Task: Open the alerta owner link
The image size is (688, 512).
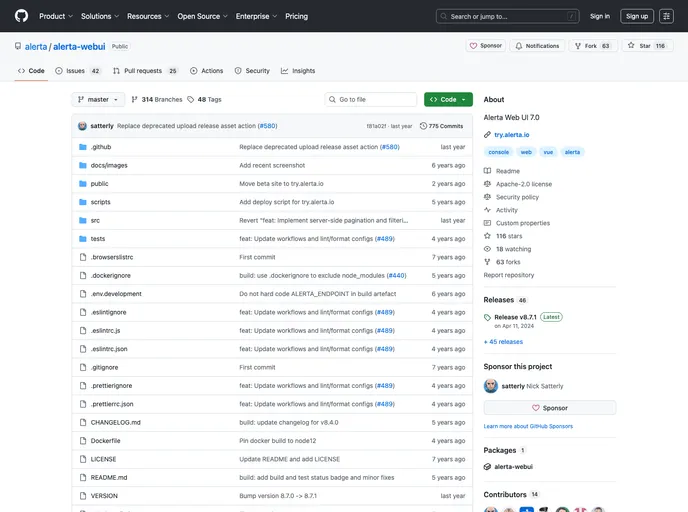Action: [x=36, y=47]
